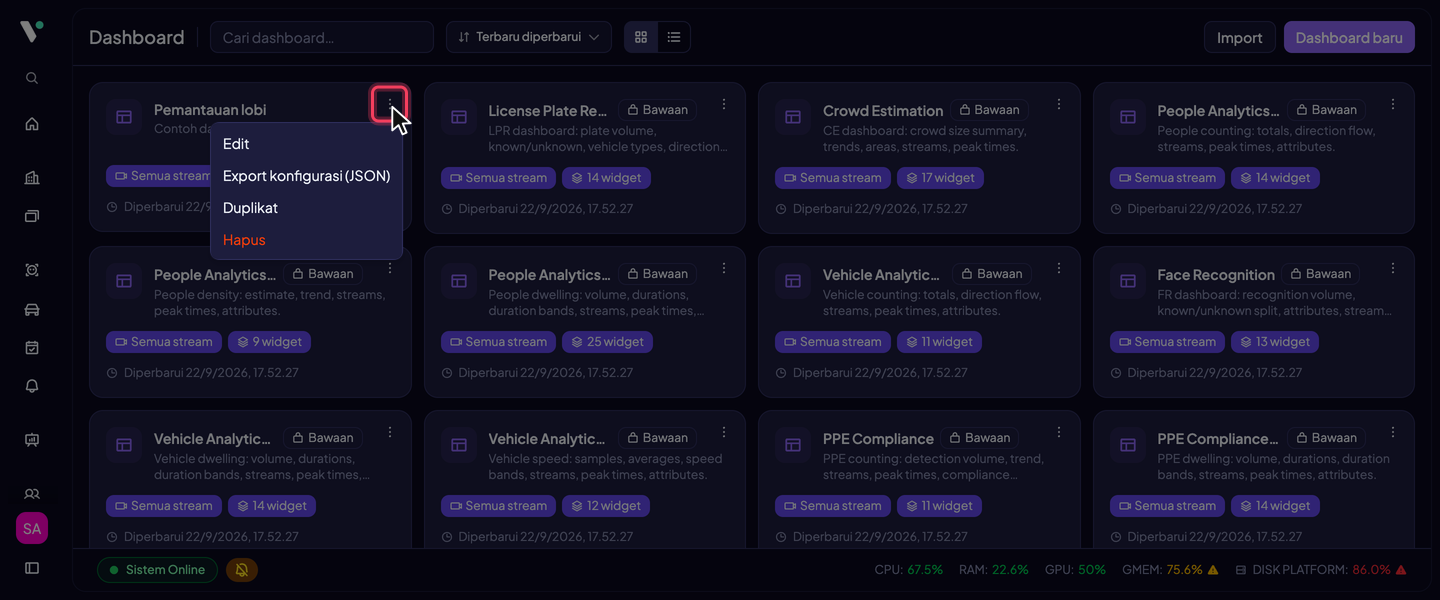Viewport: 1440px width, 600px height.
Task: Click the Import button
Action: 1240,37
